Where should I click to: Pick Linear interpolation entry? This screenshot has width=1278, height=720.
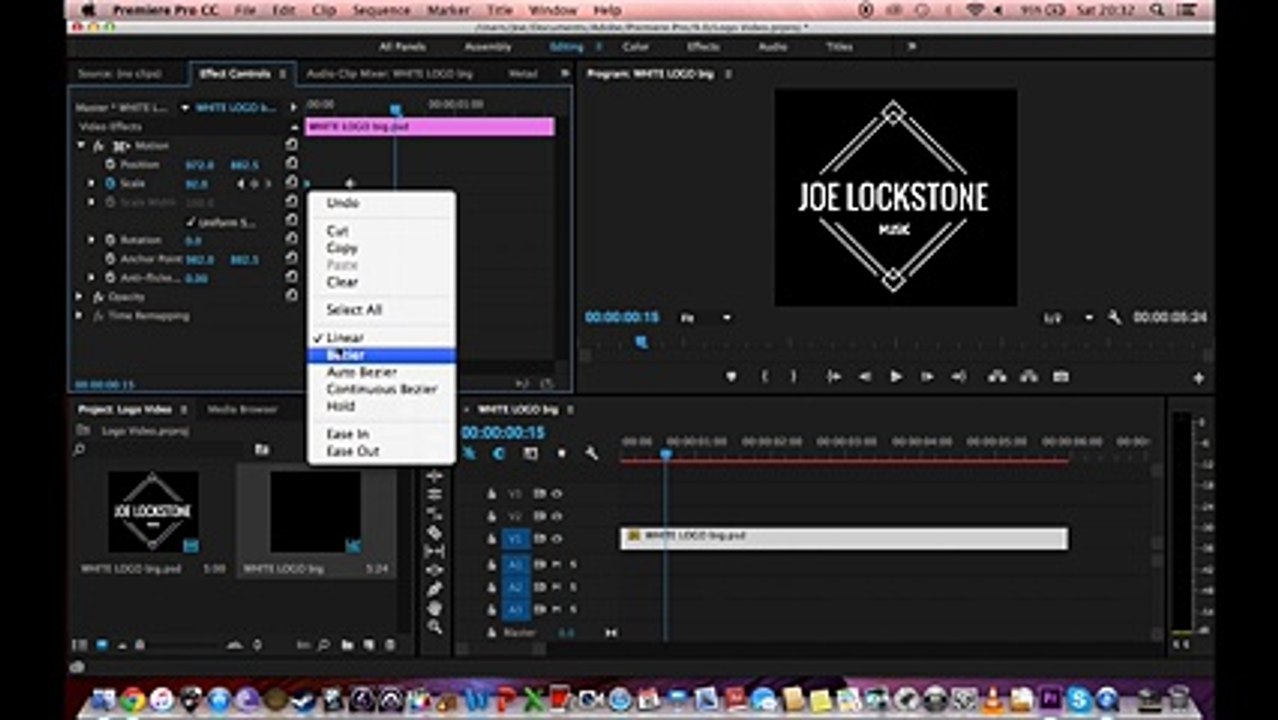point(381,338)
